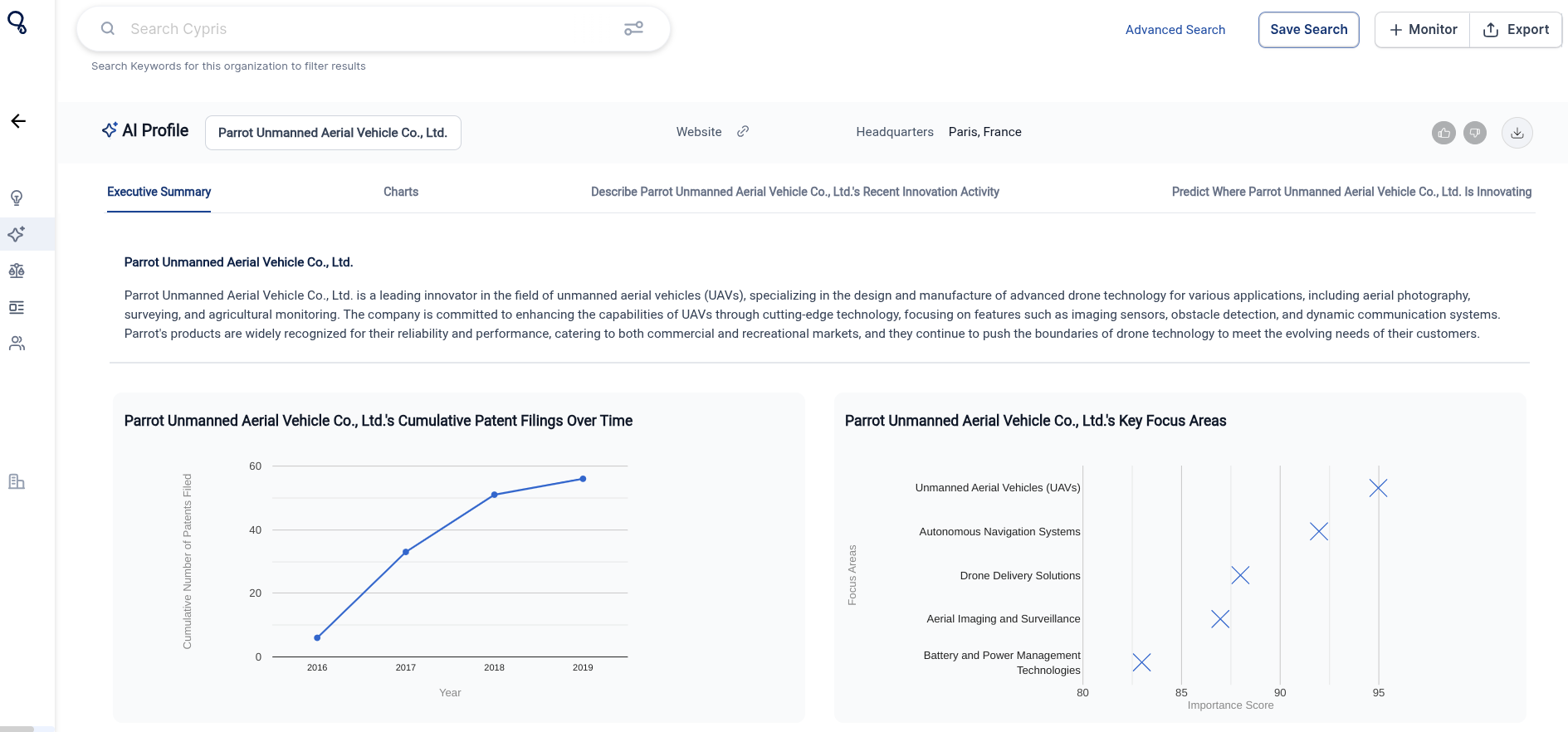This screenshot has height=732, width=1568.
Task: Open Predict Where Parrot Is Innovating tab
Action: (1351, 192)
